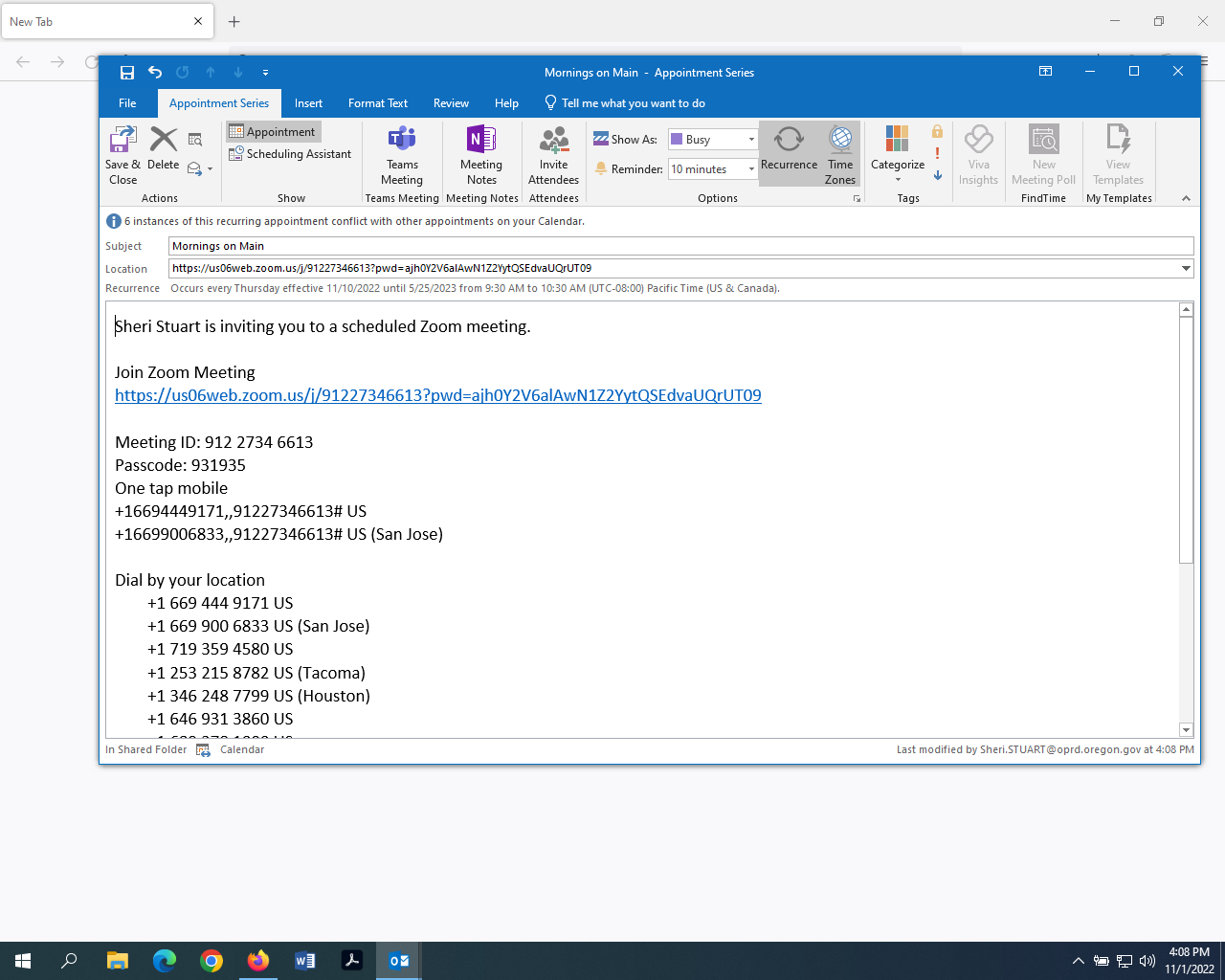Select Scheduling Assistant view
The height and width of the screenshot is (980, 1225).
290,154
